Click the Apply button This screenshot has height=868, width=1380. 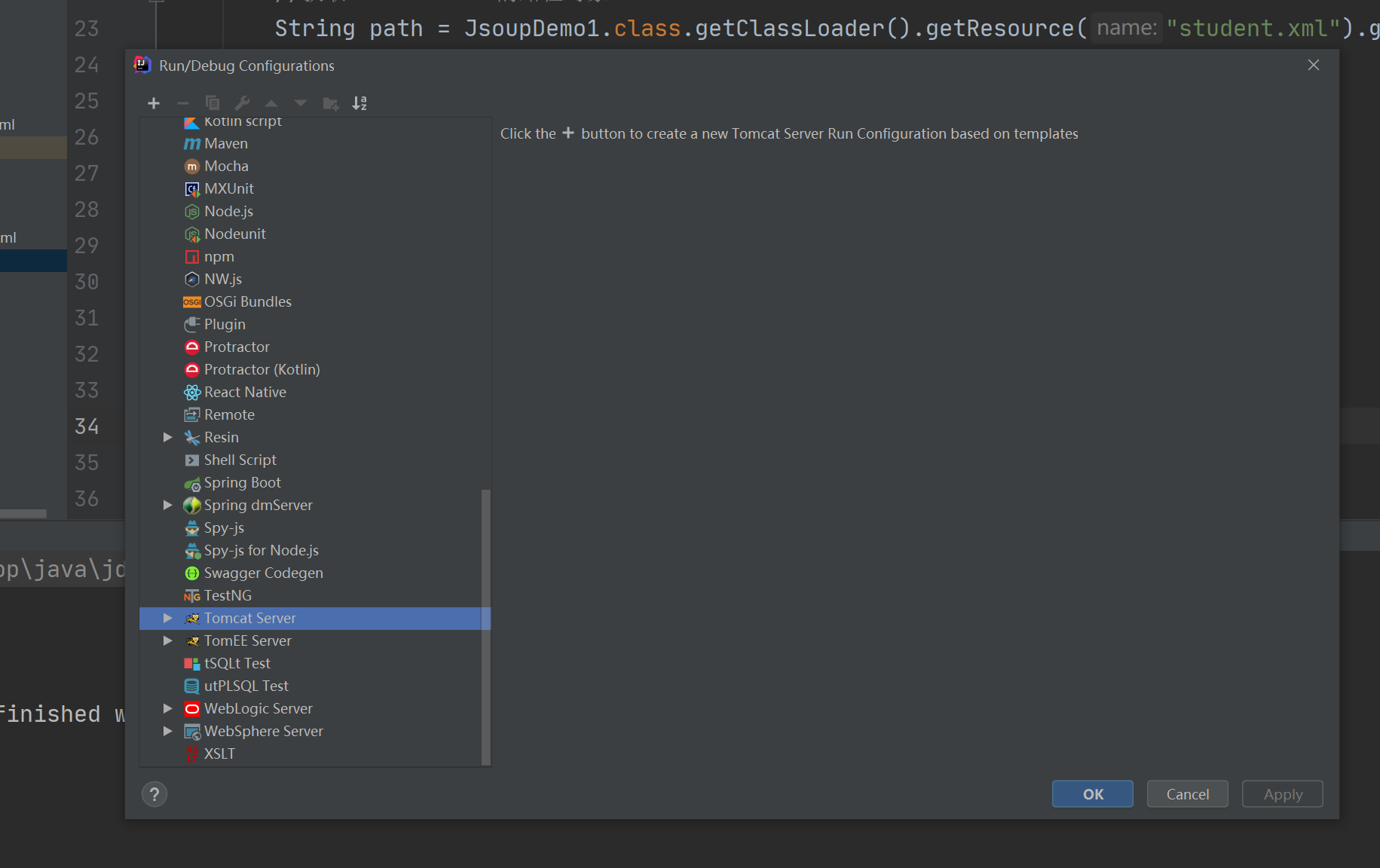pos(1282,794)
